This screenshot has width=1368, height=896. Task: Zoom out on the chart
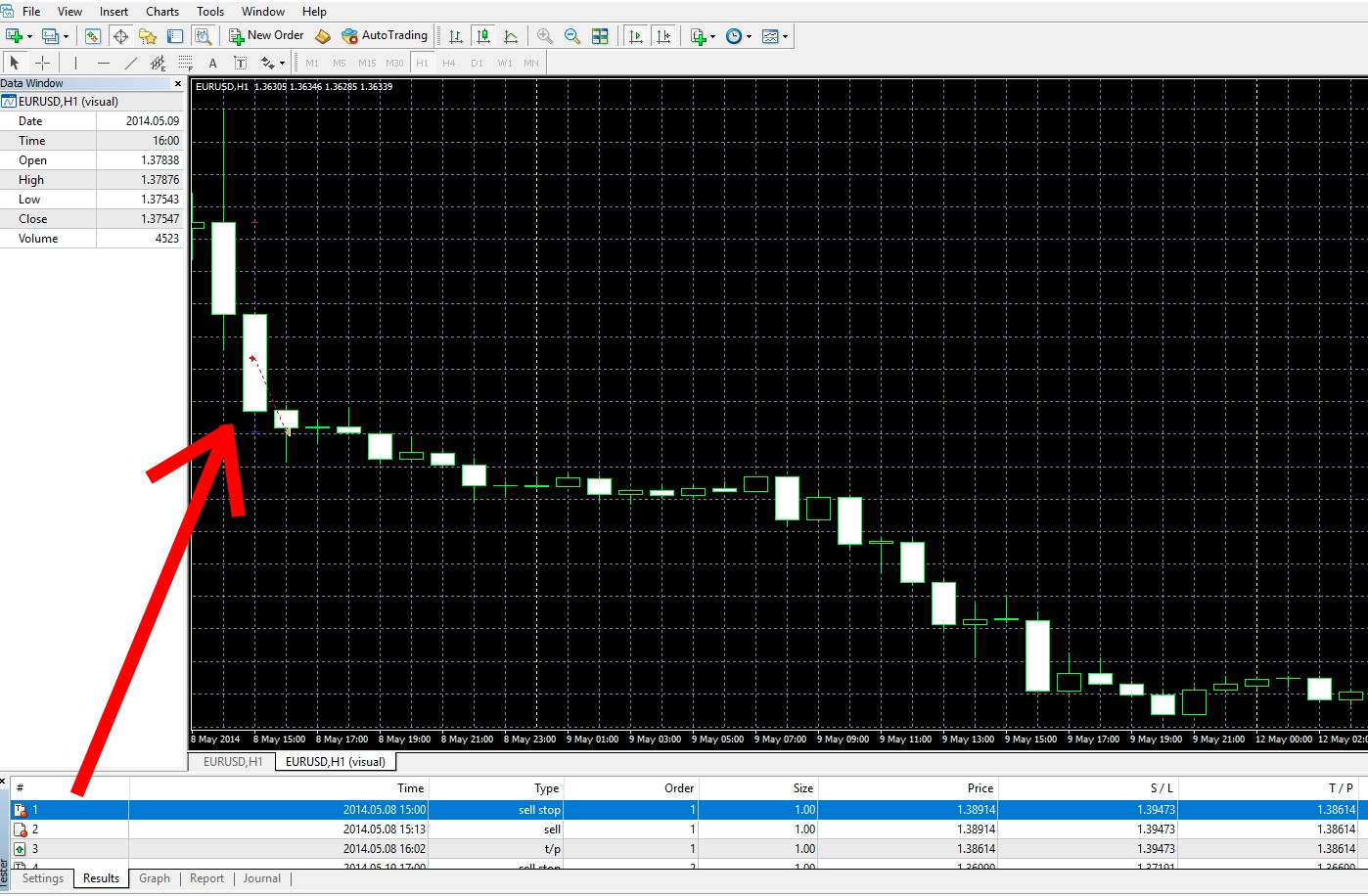pos(572,36)
